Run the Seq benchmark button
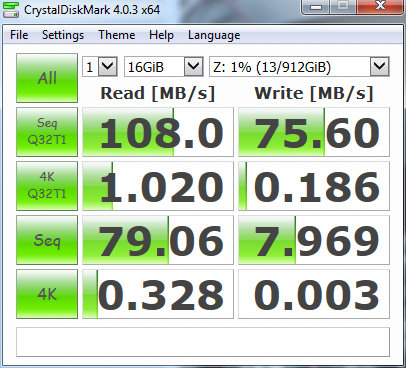This screenshot has width=406, height=368. (x=47, y=240)
